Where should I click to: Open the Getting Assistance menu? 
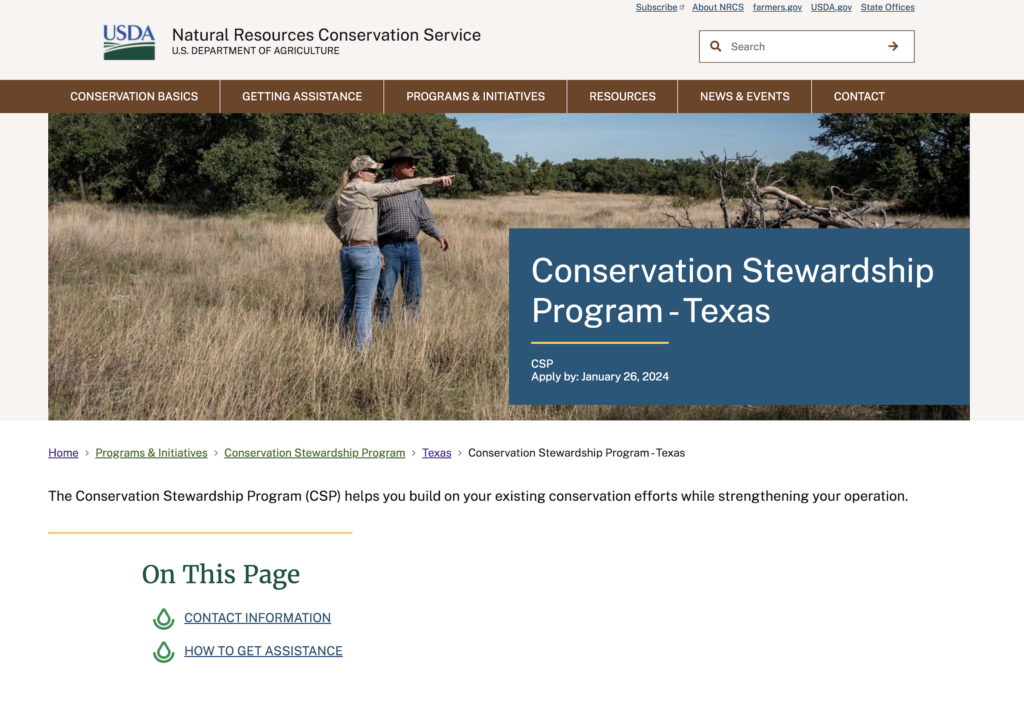[301, 96]
